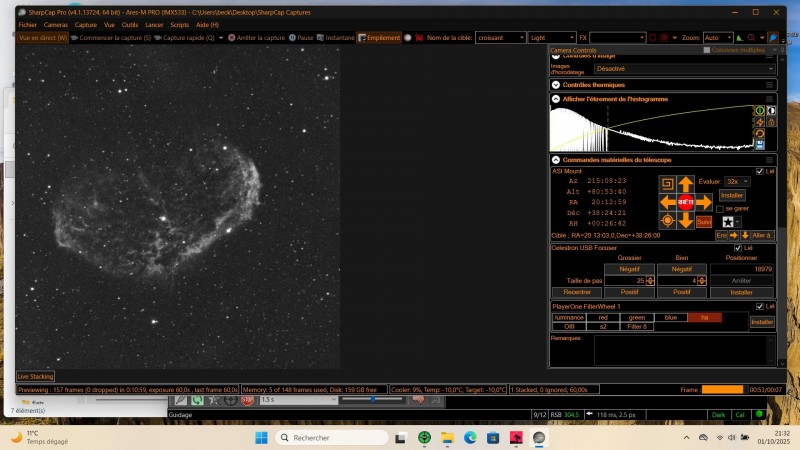
Task: Open Microsoft Edge from the taskbar
Action: [470, 438]
